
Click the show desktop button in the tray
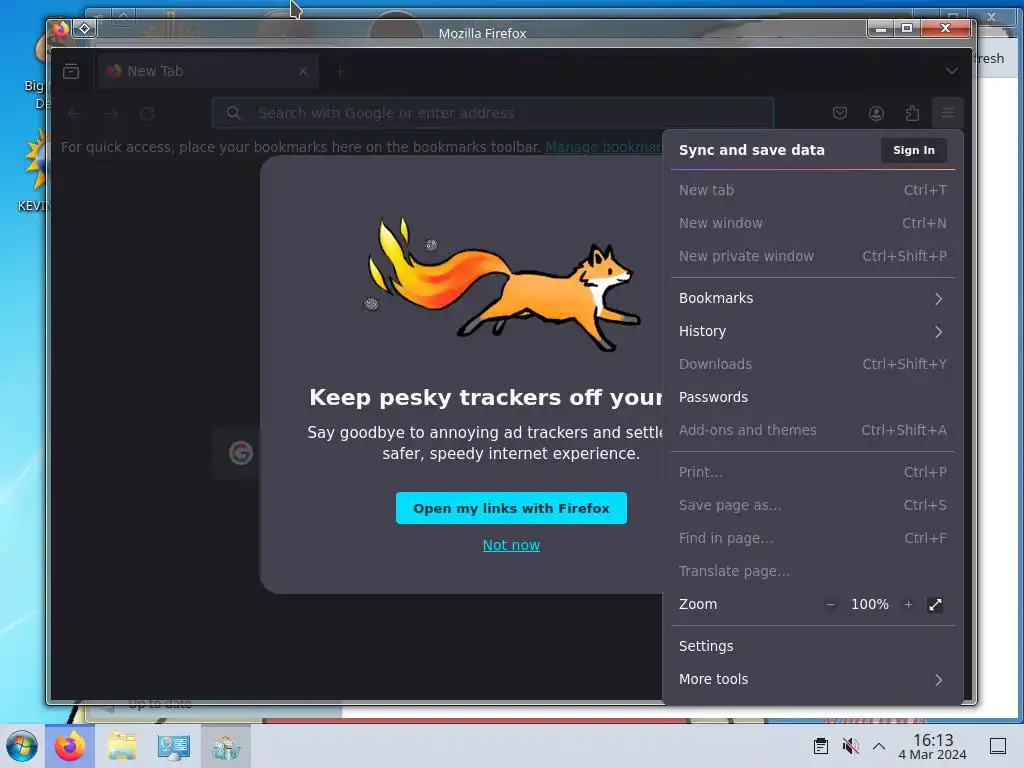(998, 746)
